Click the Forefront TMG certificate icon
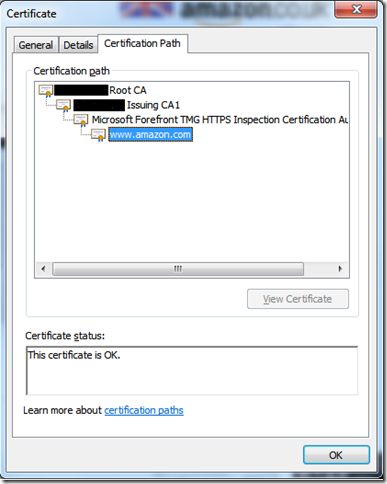The image size is (387, 484). point(81,120)
